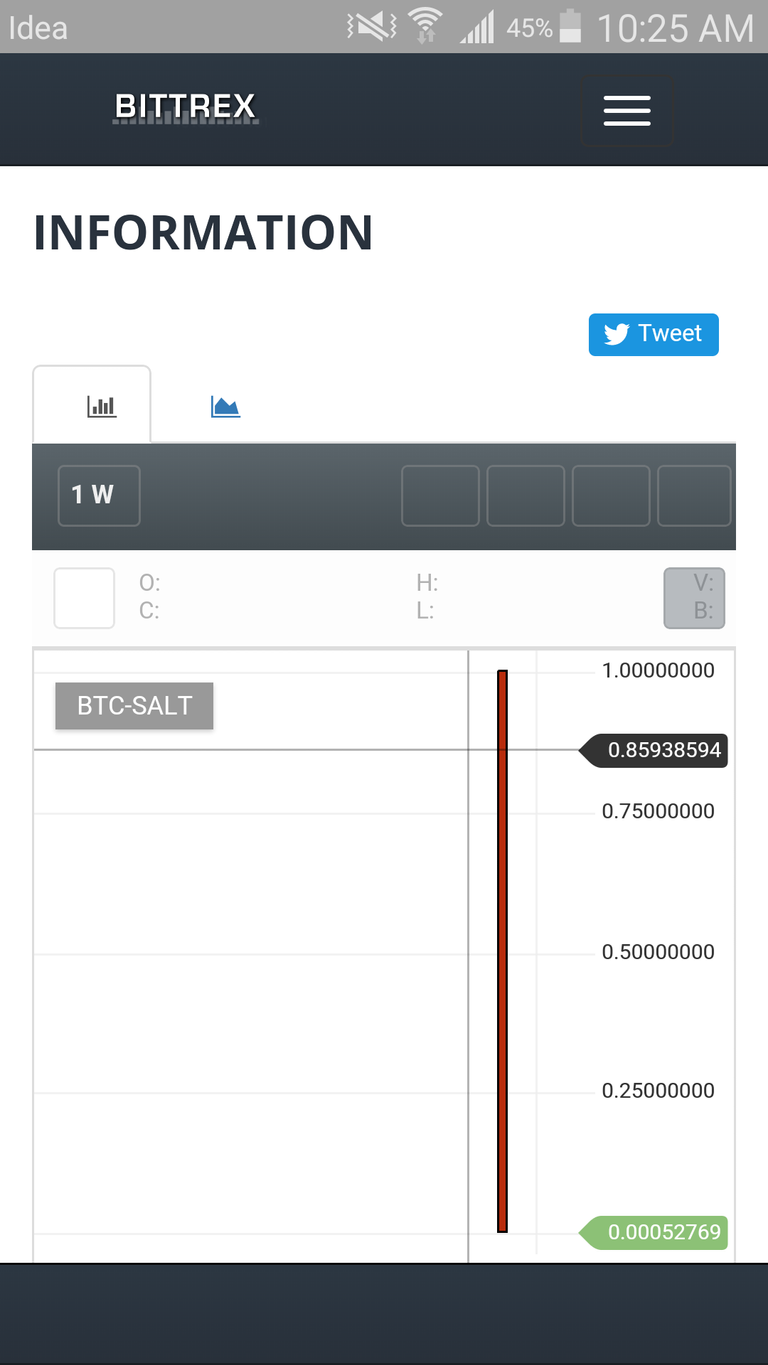Screen dimensions: 768x1365
Task: Open the 1 W timeframe selector
Action: click(x=99, y=495)
